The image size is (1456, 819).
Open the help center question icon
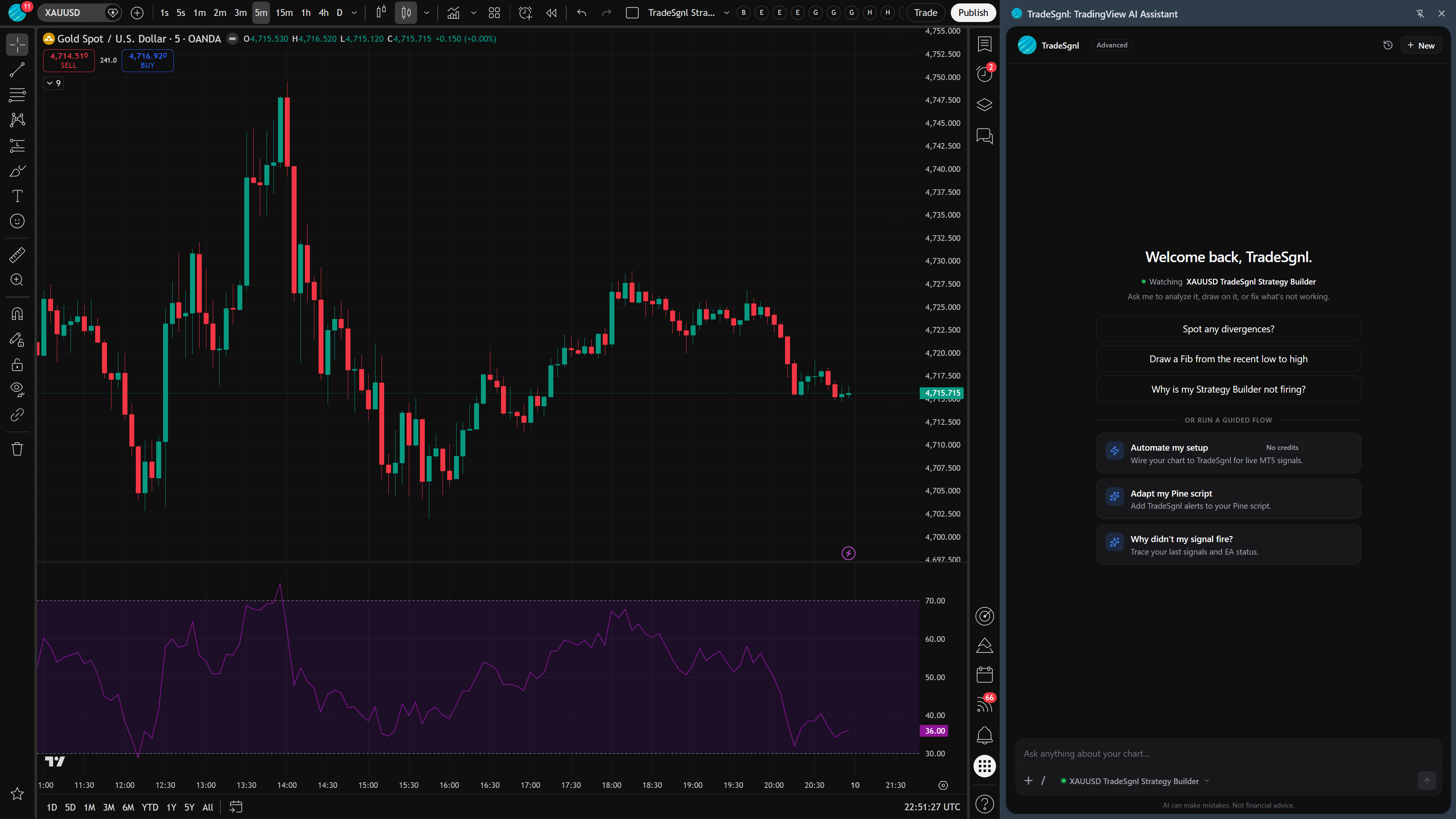tap(985, 804)
